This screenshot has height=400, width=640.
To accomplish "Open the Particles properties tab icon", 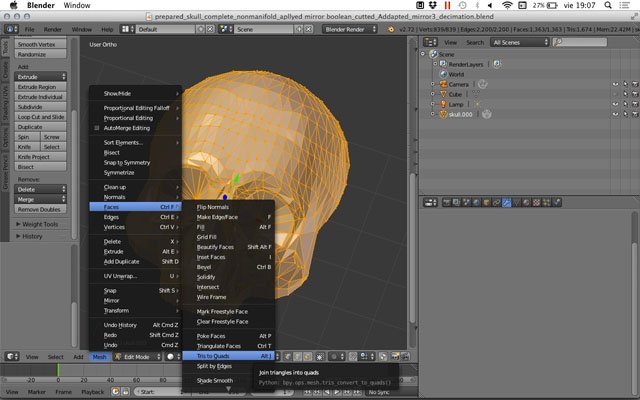I will 546,202.
